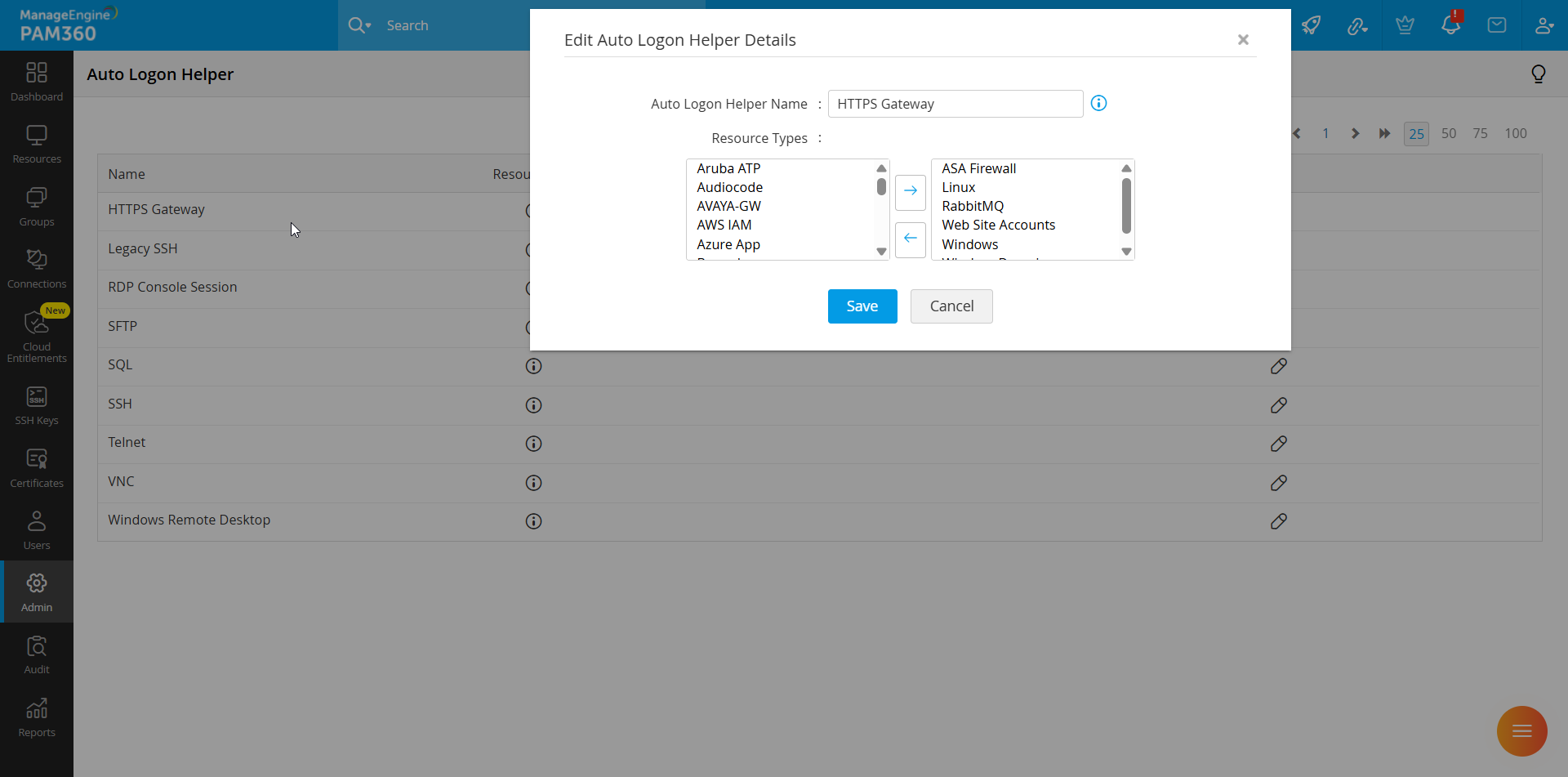Click the key link icon in header
The image size is (1568, 777).
click(1357, 25)
